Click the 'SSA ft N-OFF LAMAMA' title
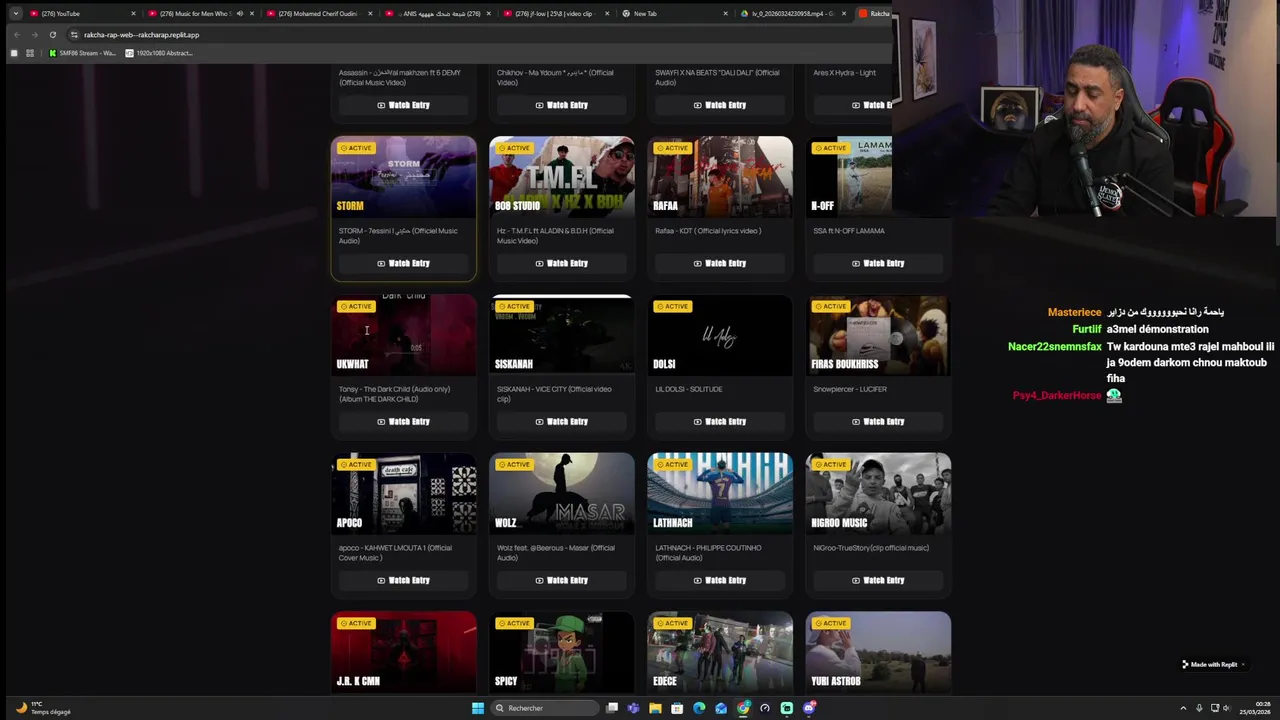Screen dimensions: 1280x720 (x=849, y=231)
